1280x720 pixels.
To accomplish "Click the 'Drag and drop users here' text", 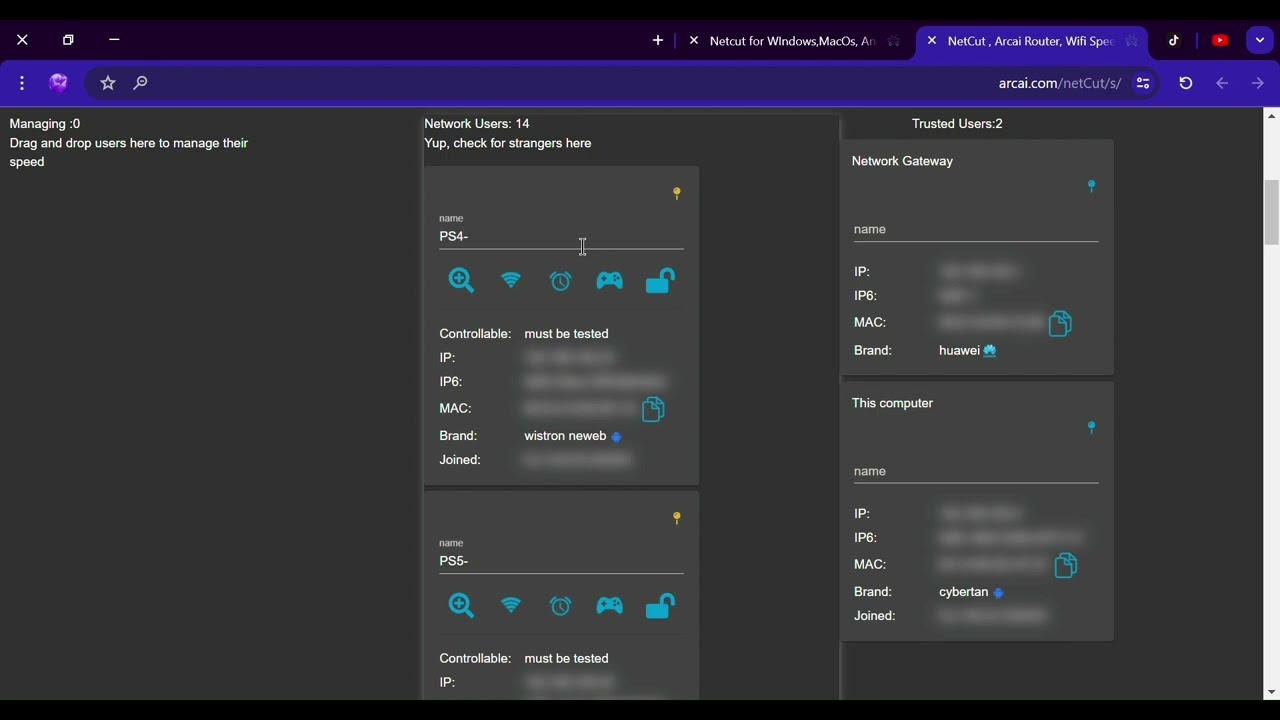I will [x=129, y=153].
